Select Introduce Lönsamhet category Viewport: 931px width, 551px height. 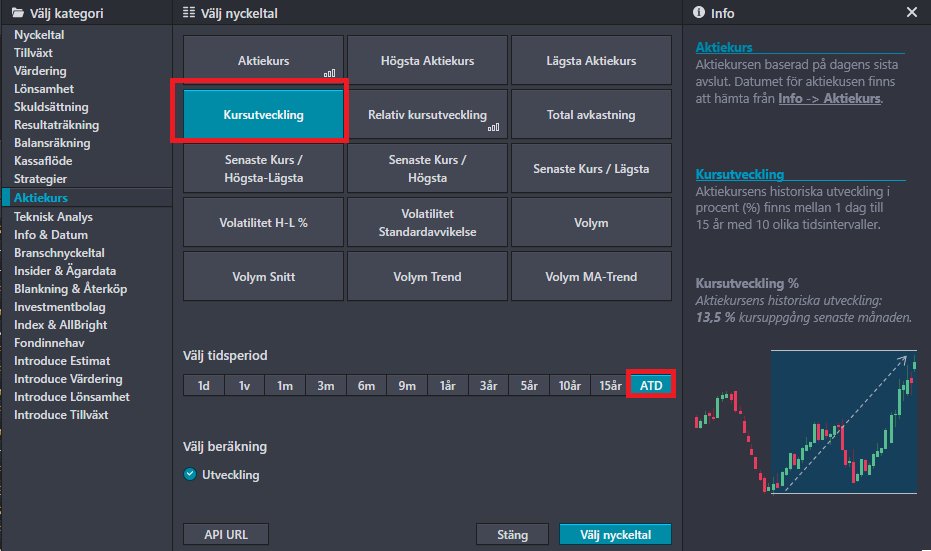(x=72, y=397)
